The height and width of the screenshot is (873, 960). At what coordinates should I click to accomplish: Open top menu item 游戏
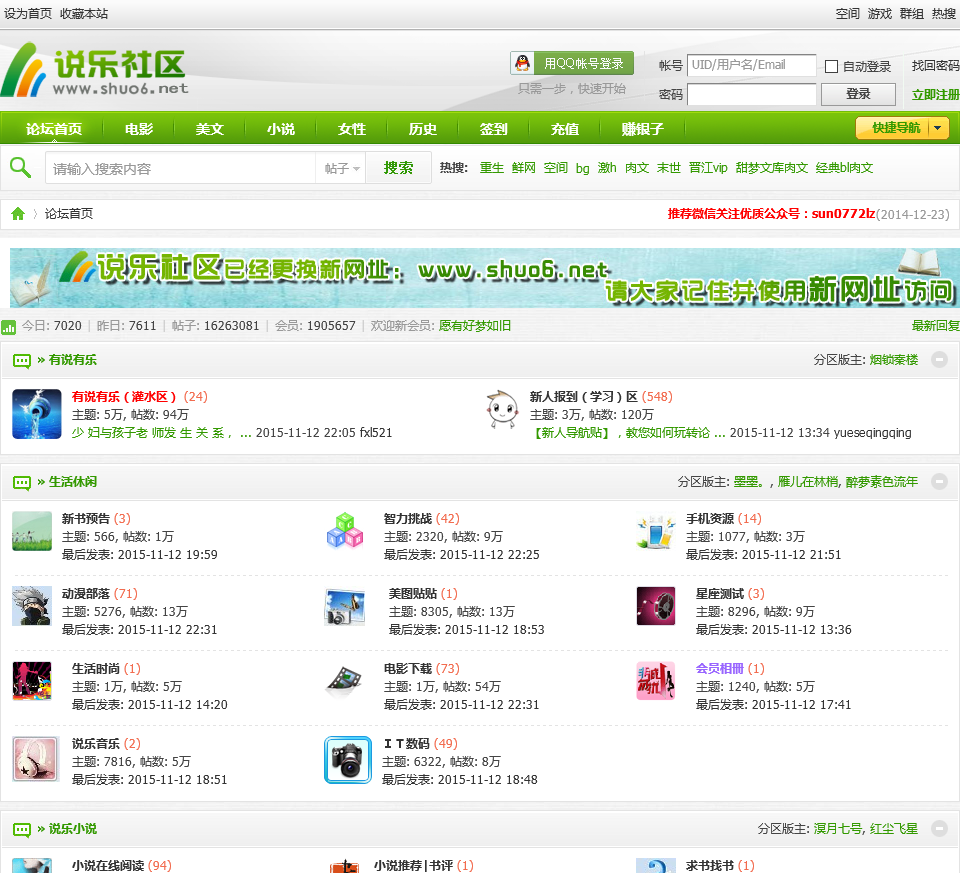(x=879, y=13)
